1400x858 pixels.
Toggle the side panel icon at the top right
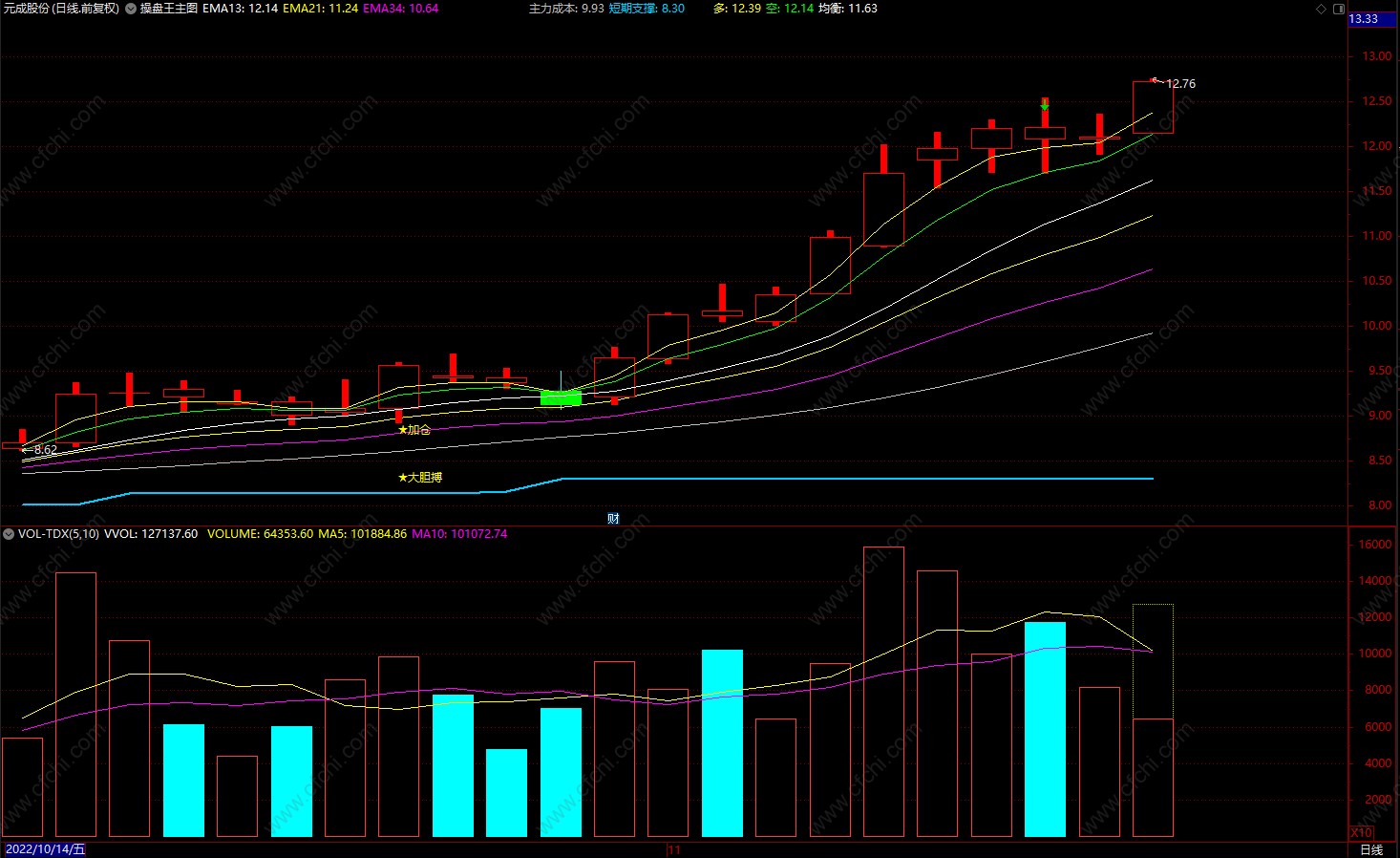tap(1338, 9)
